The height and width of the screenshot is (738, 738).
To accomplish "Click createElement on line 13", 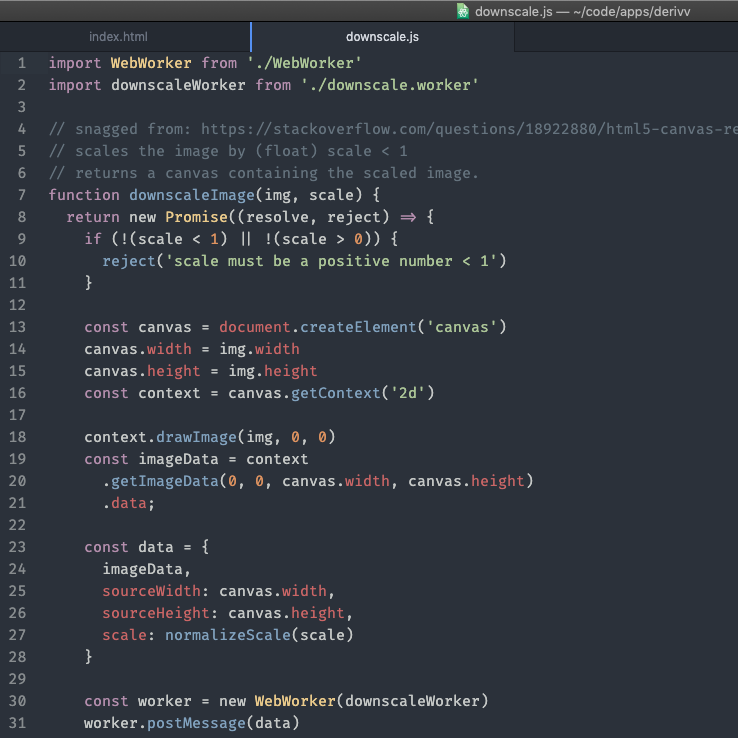I will [358, 327].
